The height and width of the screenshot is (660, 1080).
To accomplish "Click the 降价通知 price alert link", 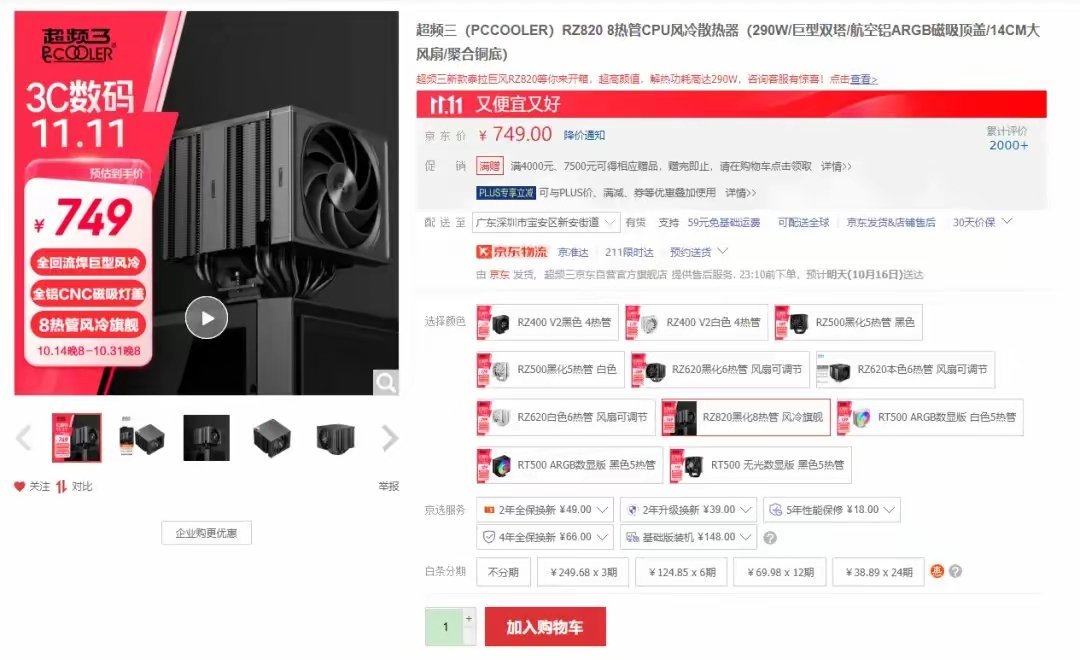I will click(584, 135).
